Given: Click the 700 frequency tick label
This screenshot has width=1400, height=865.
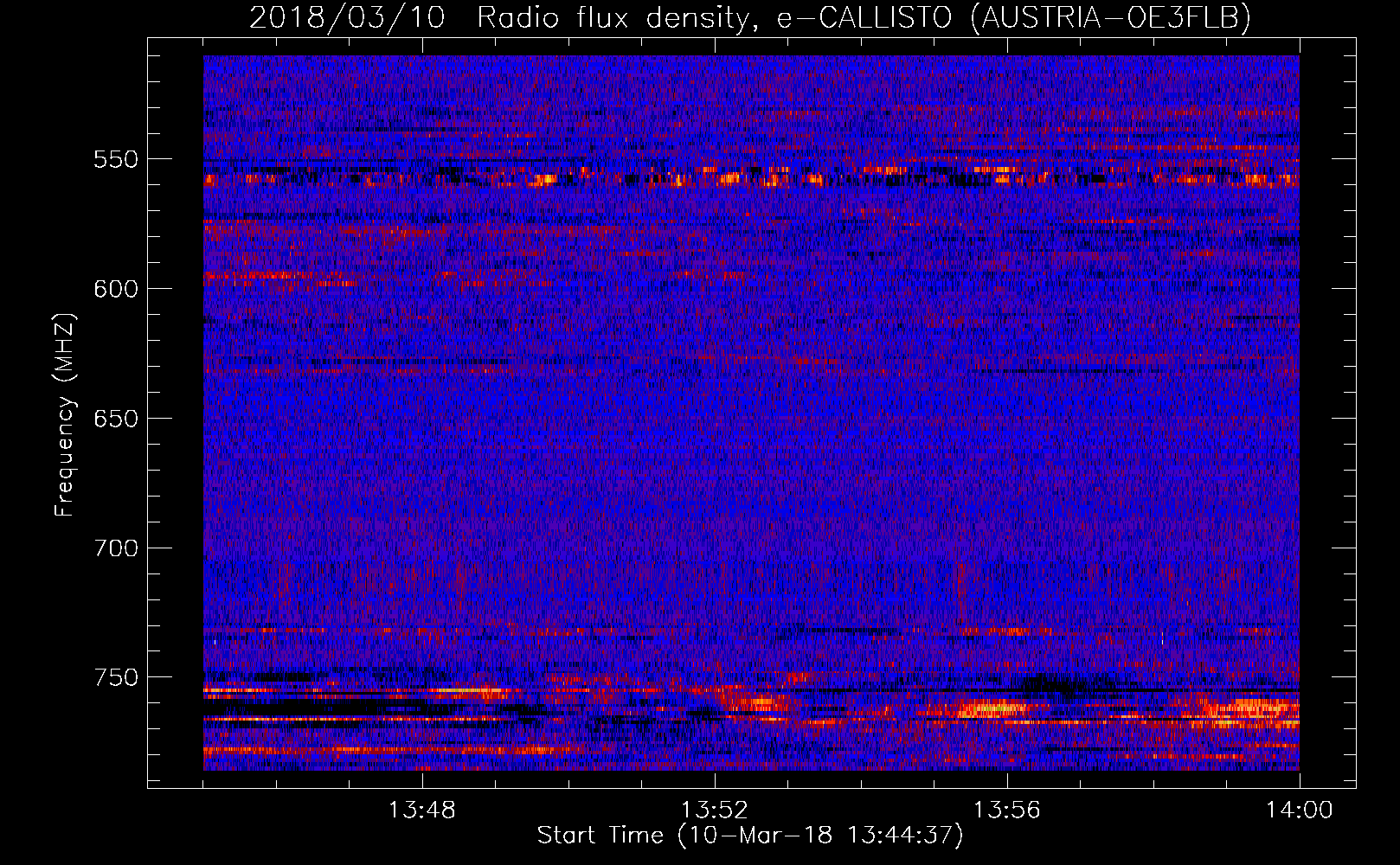Looking at the screenshot, I should [x=116, y=548].
